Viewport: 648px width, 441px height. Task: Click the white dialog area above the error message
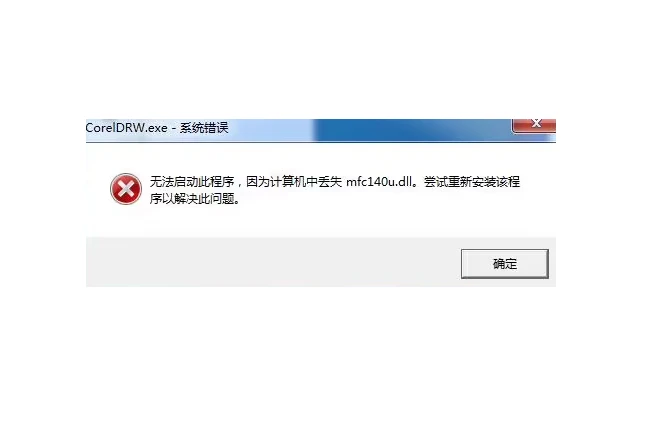[x=321, y=157]
